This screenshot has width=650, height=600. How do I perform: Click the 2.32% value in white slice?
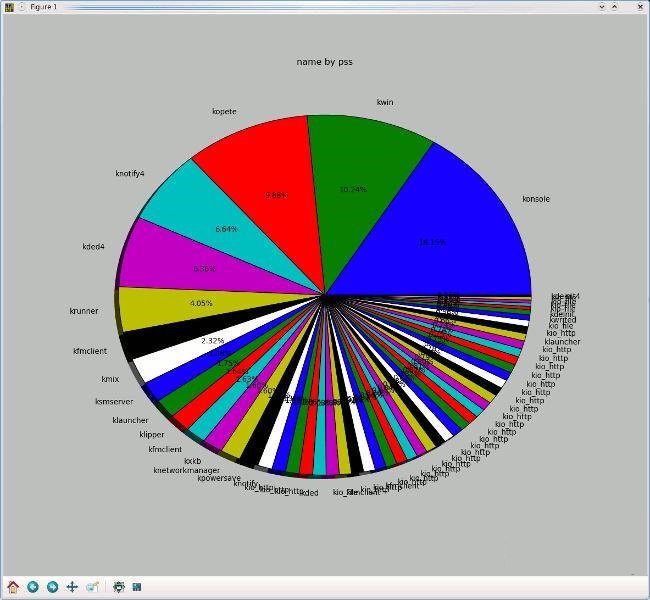click(x=213, y=341)
